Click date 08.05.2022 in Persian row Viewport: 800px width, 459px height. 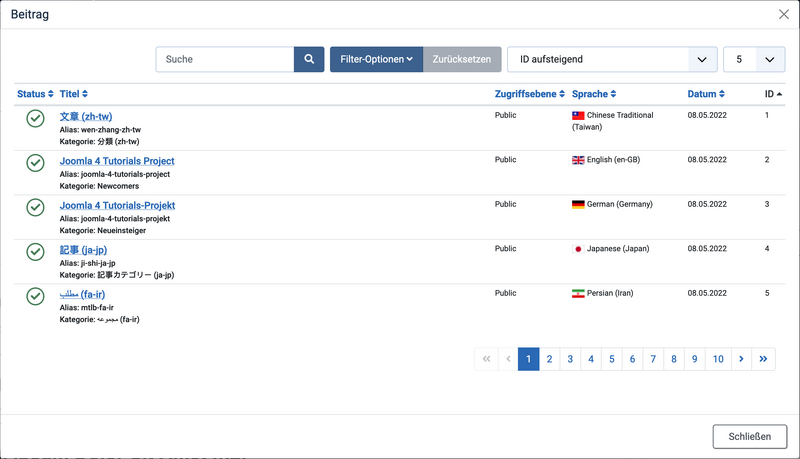707,293
